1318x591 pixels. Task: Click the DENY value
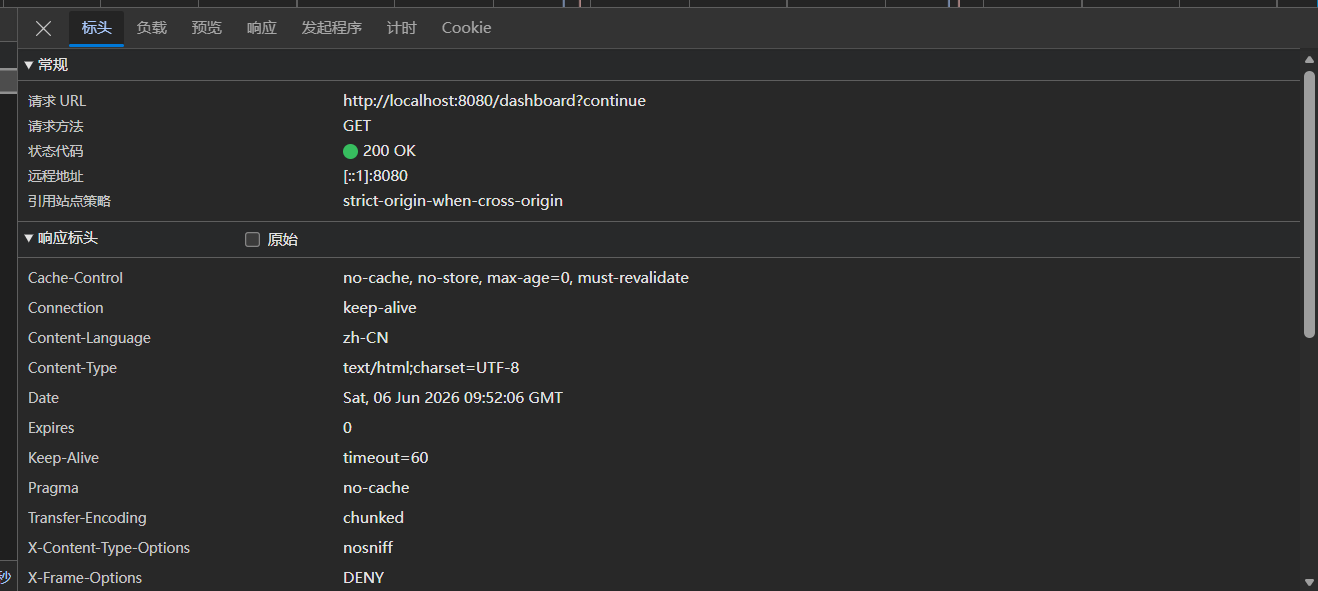pyautogui.click(x=364, y=578)
